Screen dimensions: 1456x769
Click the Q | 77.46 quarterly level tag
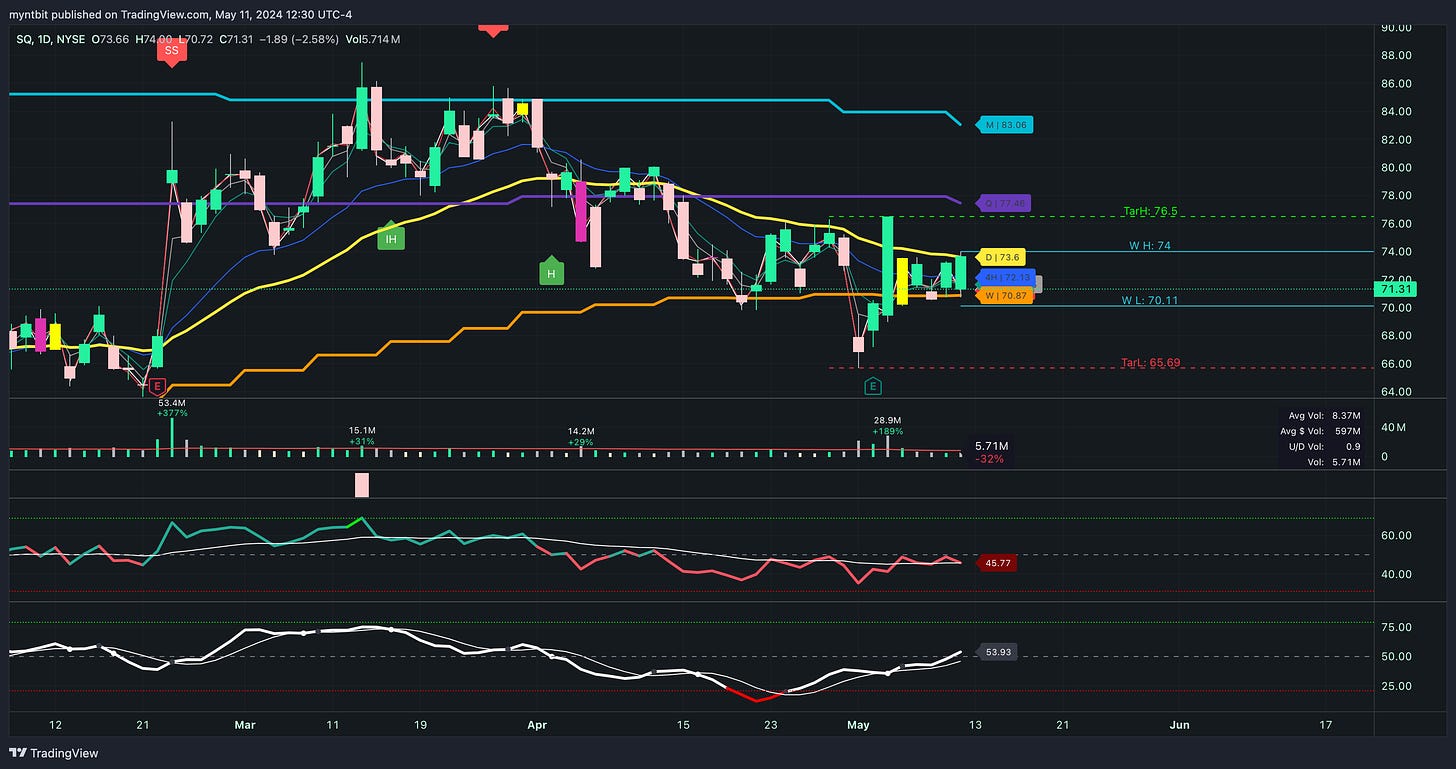(x=1005, y=203)
